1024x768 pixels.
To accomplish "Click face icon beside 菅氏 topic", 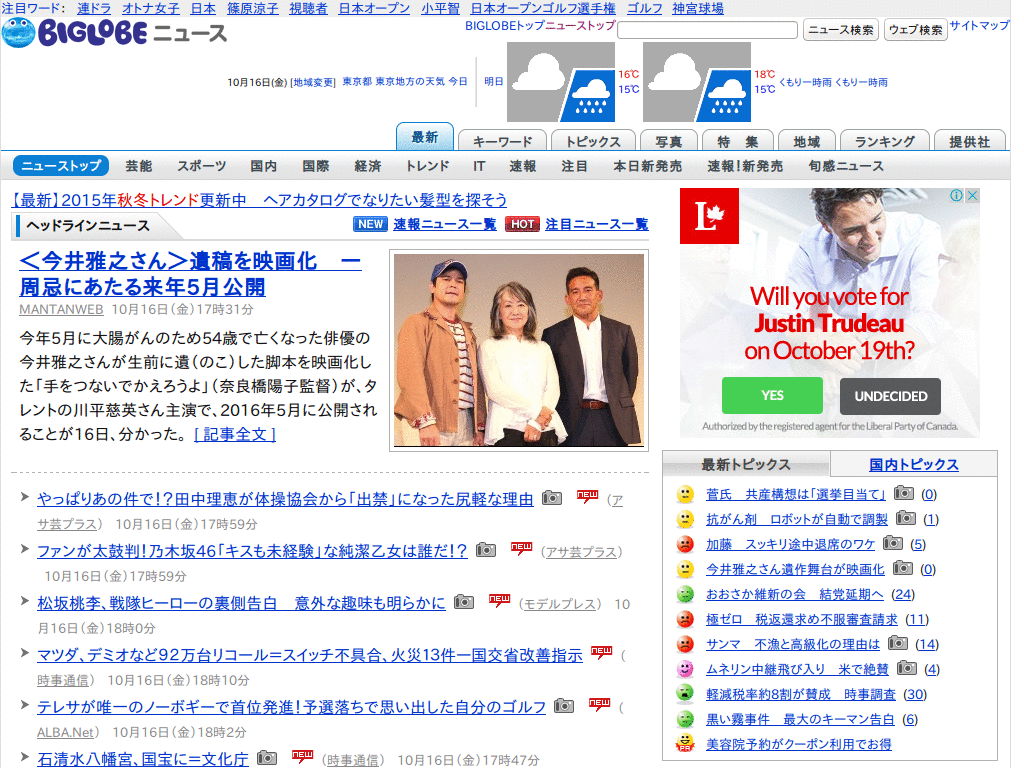I will click(x=685, y=494).
